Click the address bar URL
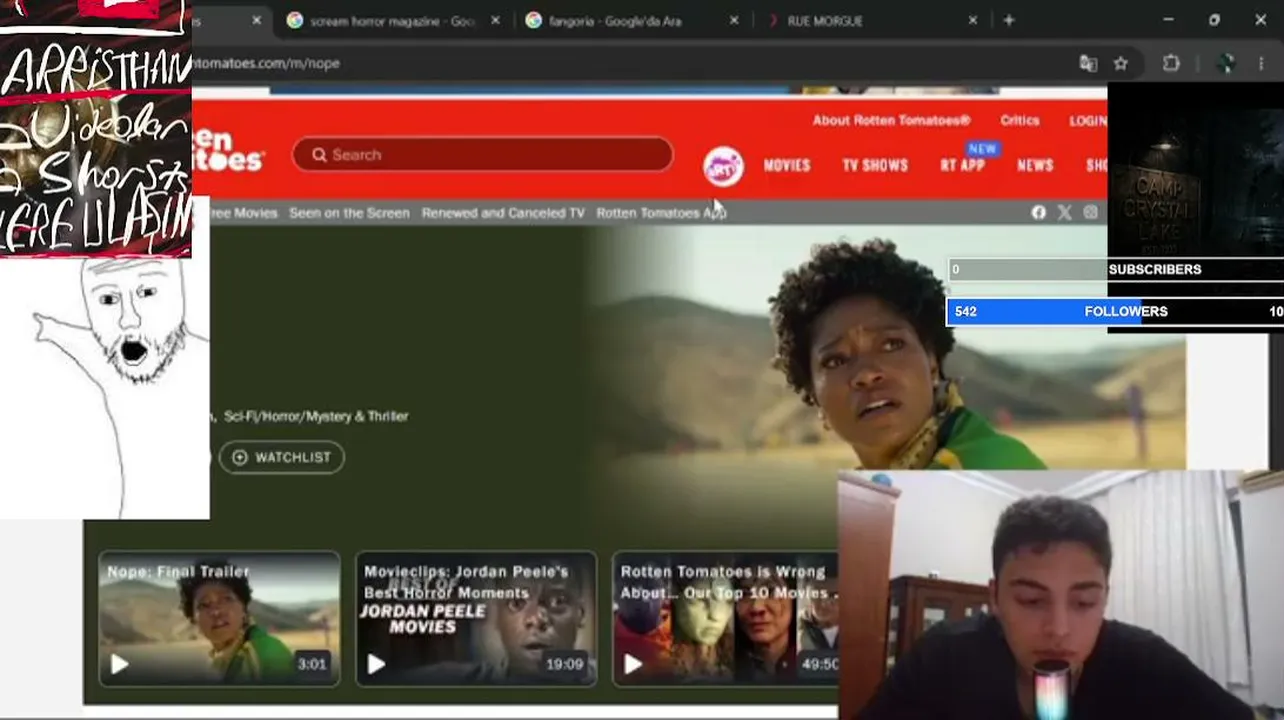This screenshot has width=1284, height=720. click(x=266, y=63)
